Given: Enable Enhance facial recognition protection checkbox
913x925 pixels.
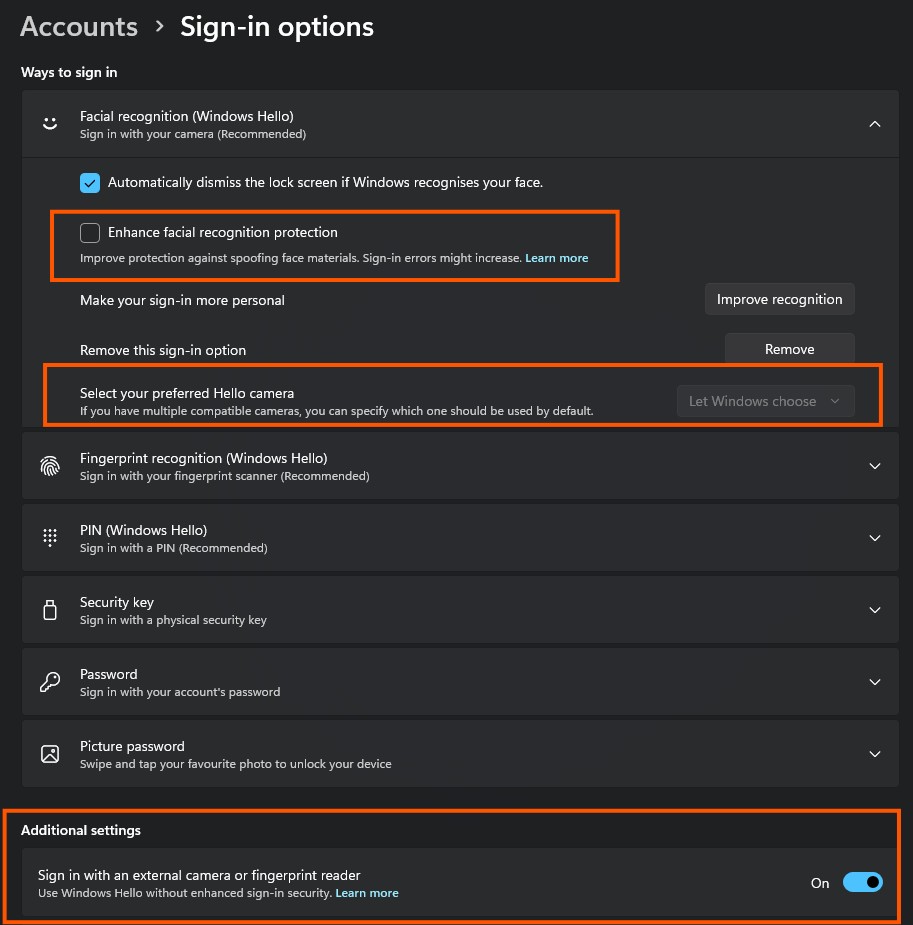Looking at the screenshot, I should [x=90, y=233].
